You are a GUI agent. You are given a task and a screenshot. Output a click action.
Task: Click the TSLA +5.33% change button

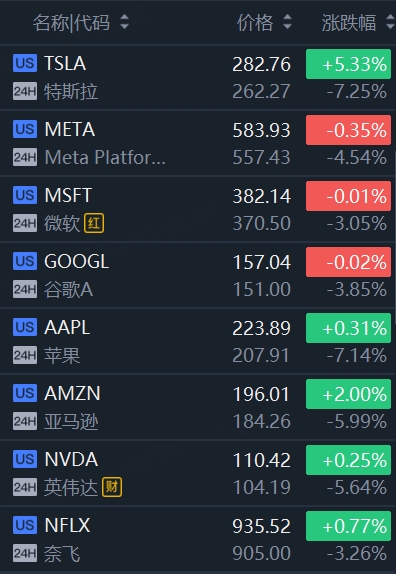click(348, 64)
